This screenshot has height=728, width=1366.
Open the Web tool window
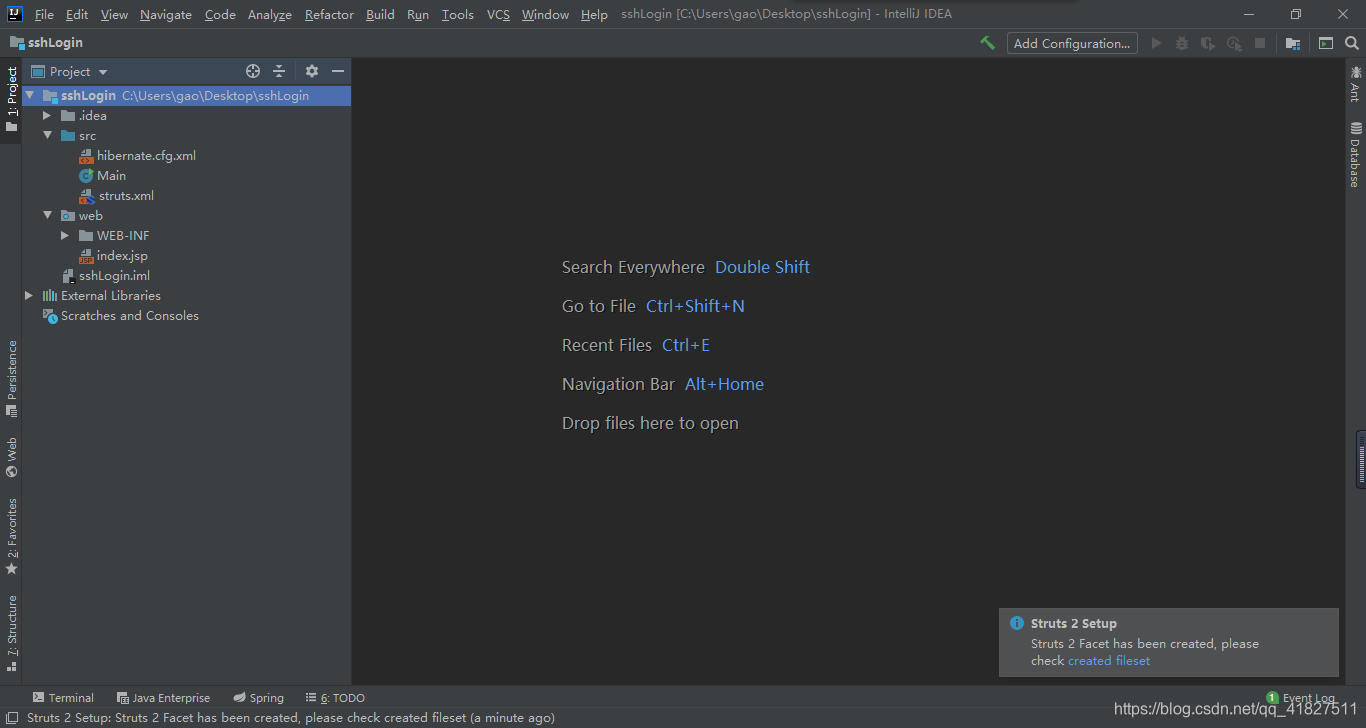point(11,457)
